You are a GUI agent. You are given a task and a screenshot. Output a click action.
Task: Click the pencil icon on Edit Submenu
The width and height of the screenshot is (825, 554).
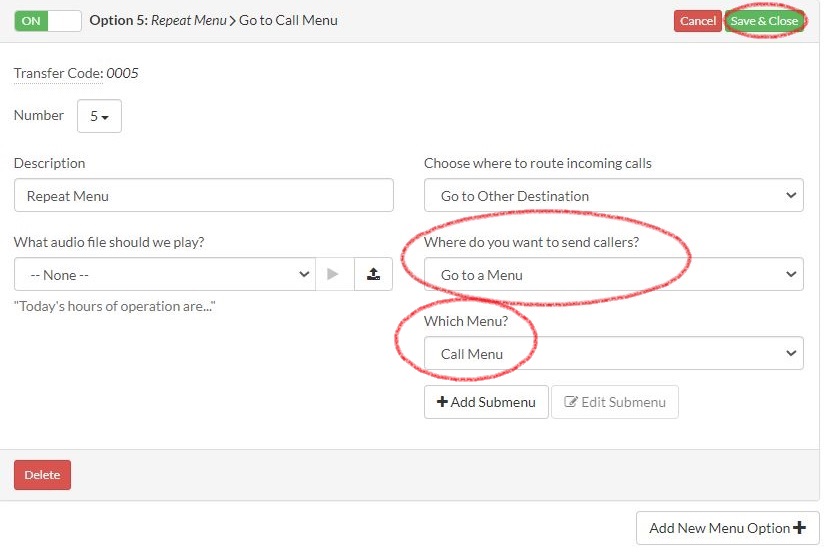571,403
